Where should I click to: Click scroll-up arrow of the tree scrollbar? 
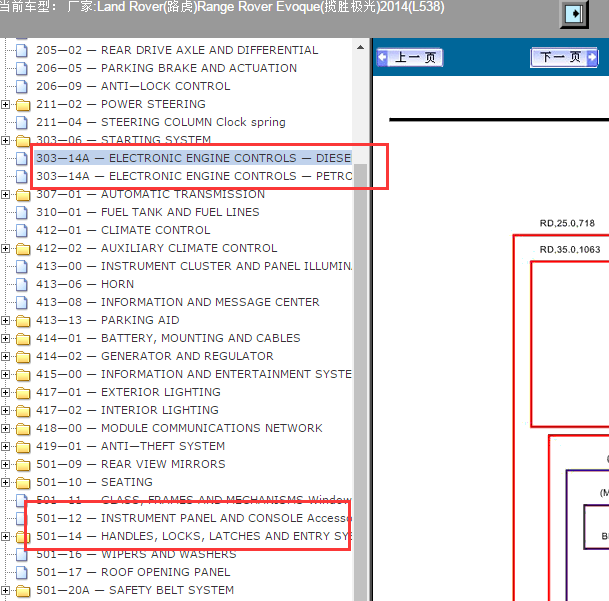tap(360, 47)
